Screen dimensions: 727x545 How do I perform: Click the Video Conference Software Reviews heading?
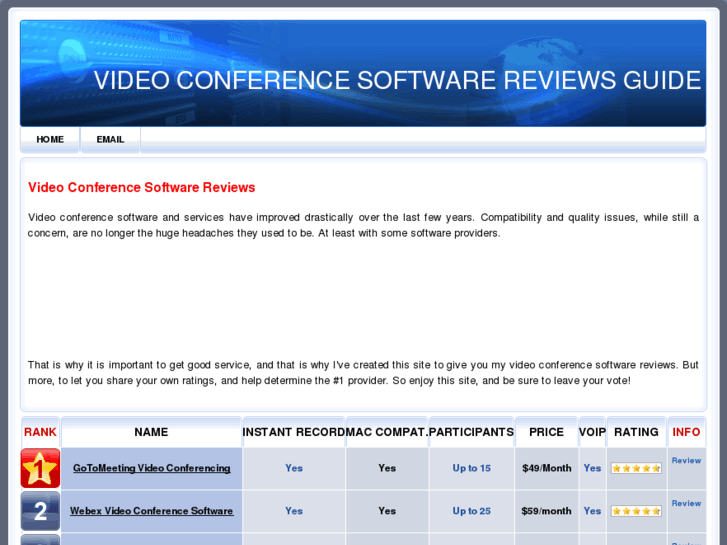(x=141, y=187)
